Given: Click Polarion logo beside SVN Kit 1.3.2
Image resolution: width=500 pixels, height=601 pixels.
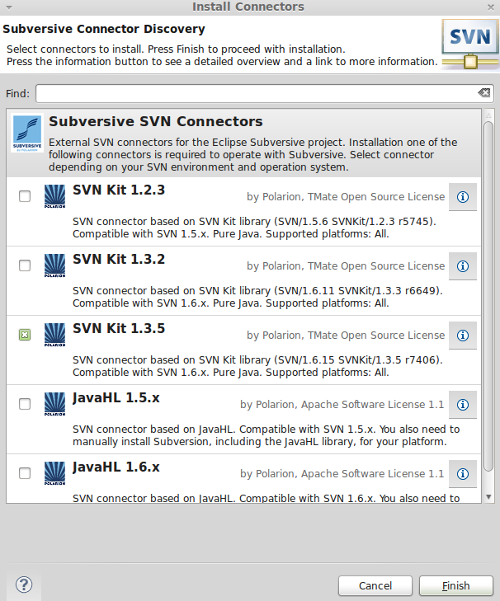Looking at the screenshot, I should click(54, 266).
